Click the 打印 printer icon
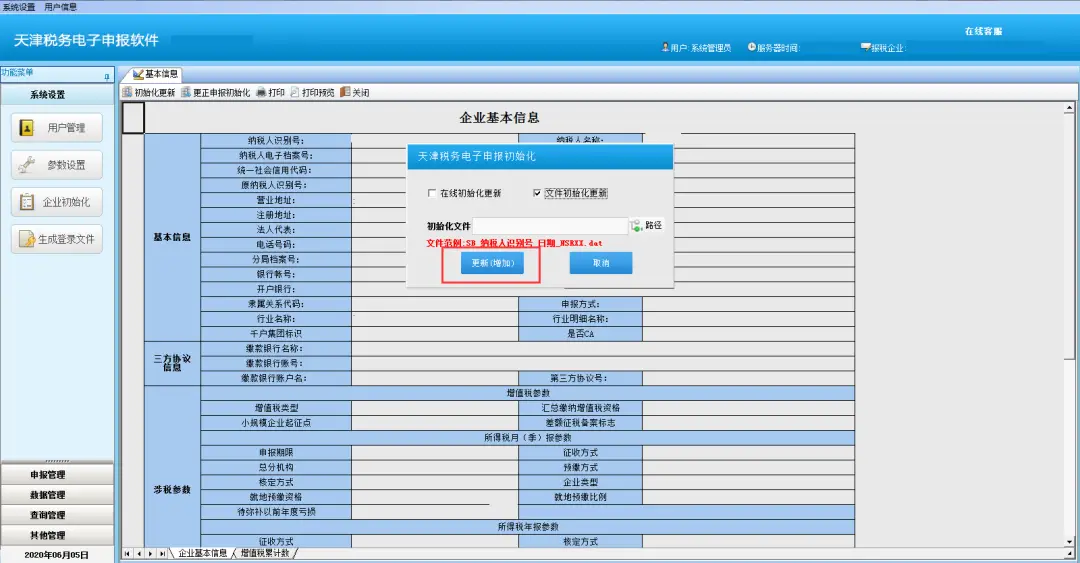 261,92
